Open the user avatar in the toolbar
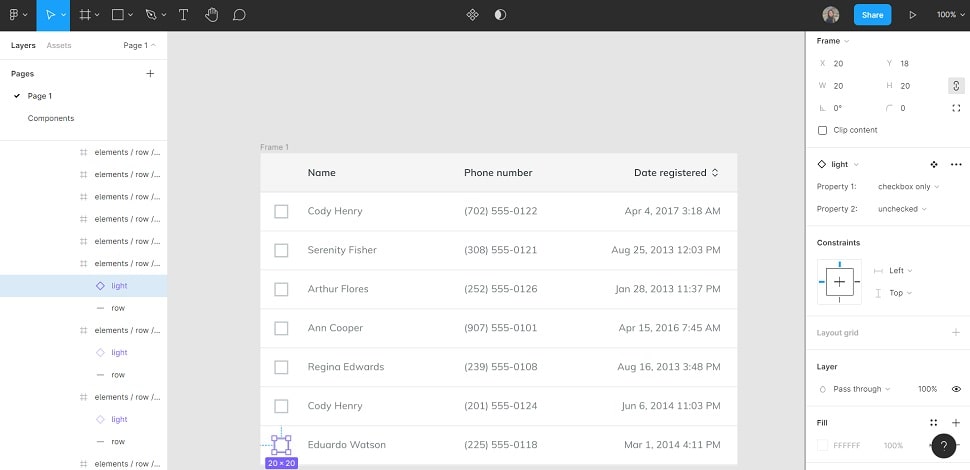The image size is (970, 470). 831,15
